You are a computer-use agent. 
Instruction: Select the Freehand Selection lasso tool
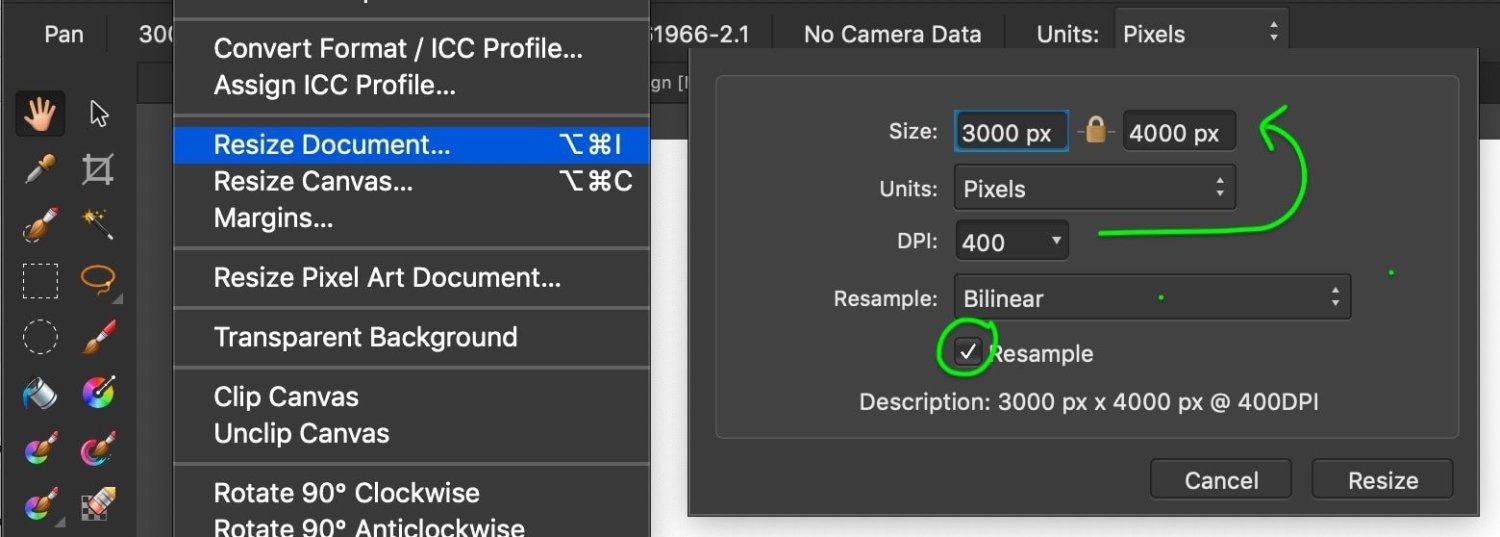tap(98, 281)
